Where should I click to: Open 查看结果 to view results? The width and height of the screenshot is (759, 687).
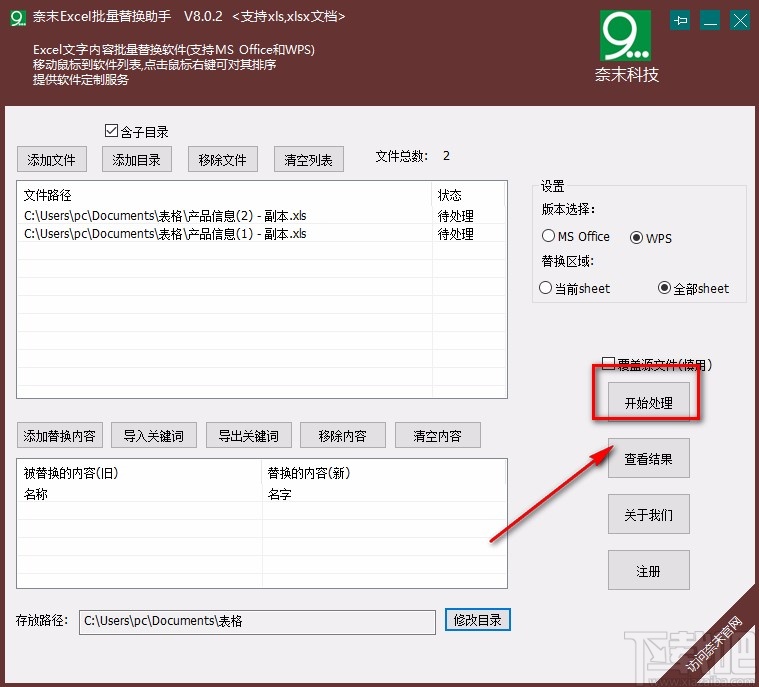click(649, 458)
